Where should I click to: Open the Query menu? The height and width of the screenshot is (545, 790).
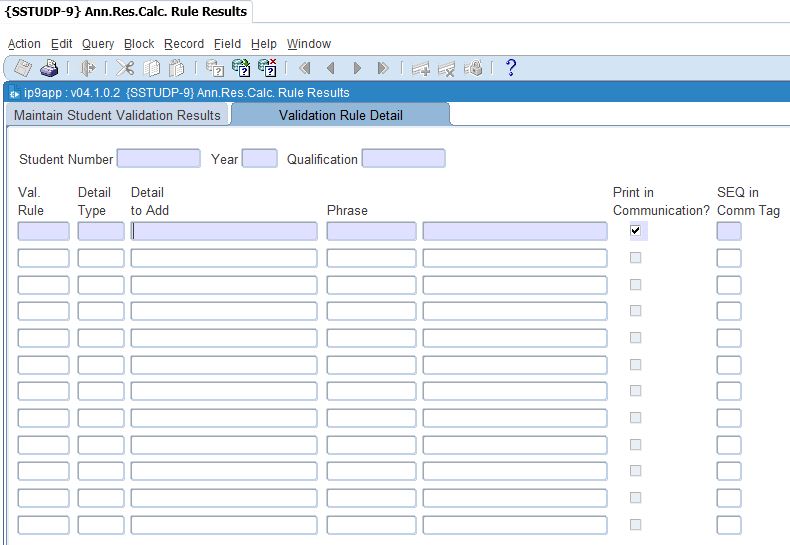point(98,44)
